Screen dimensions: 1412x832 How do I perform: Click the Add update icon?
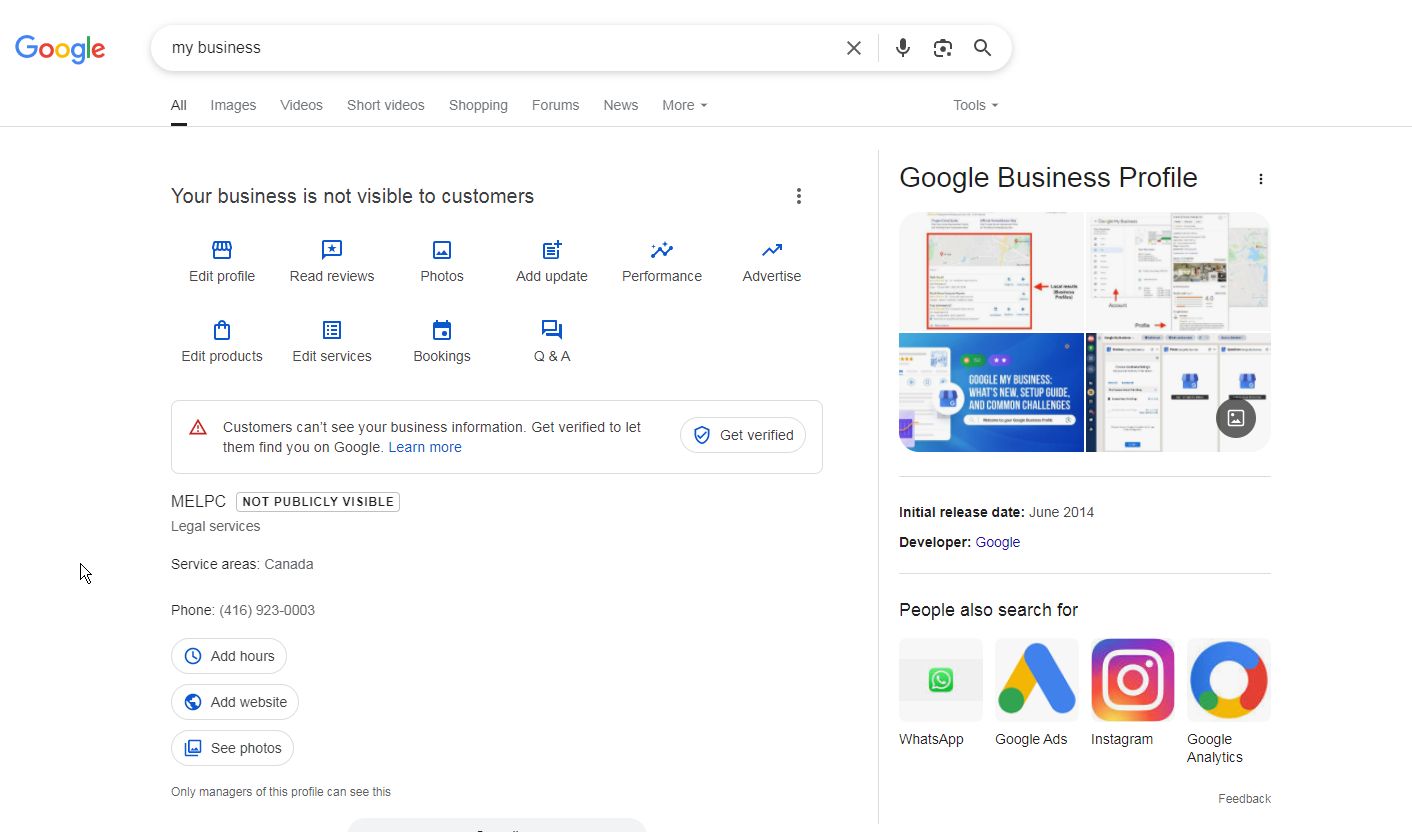552,250
